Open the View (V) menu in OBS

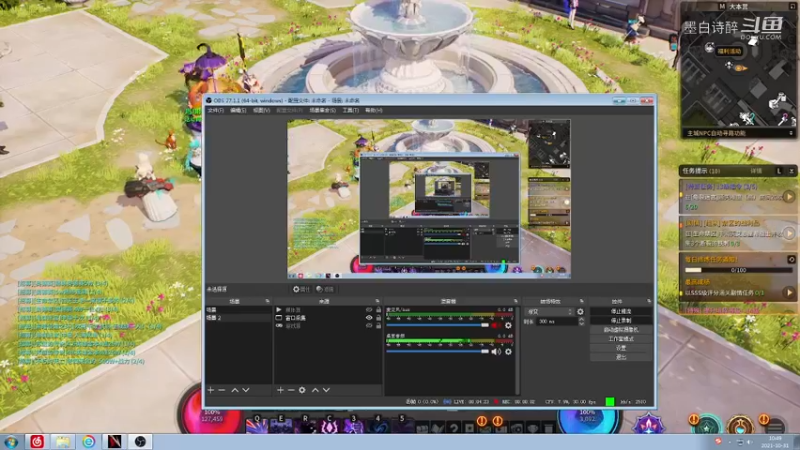[261, 110]
